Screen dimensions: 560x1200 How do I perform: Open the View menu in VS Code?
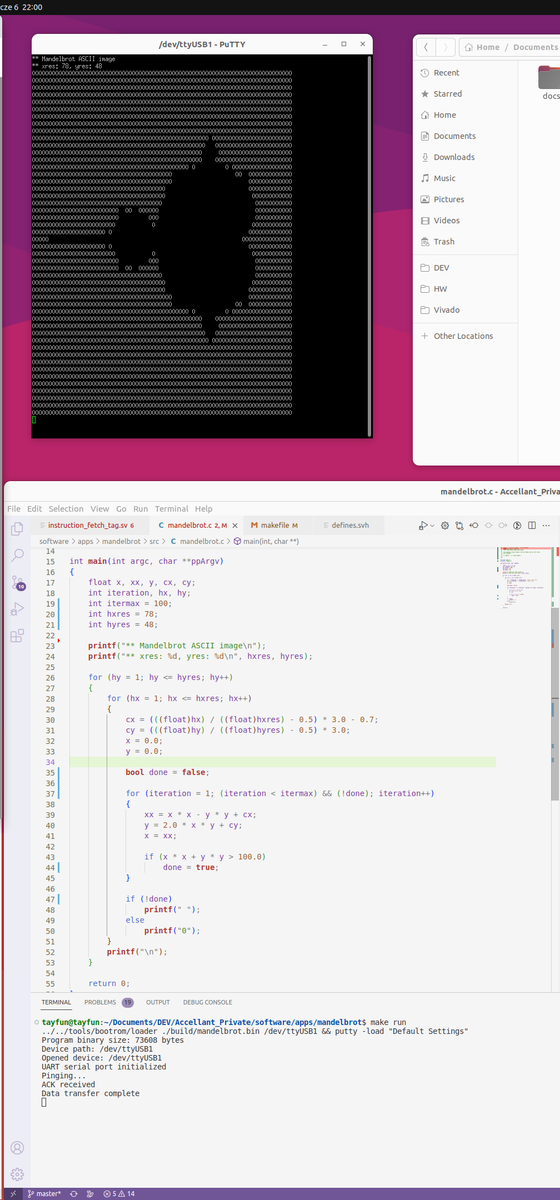point(100,509)
